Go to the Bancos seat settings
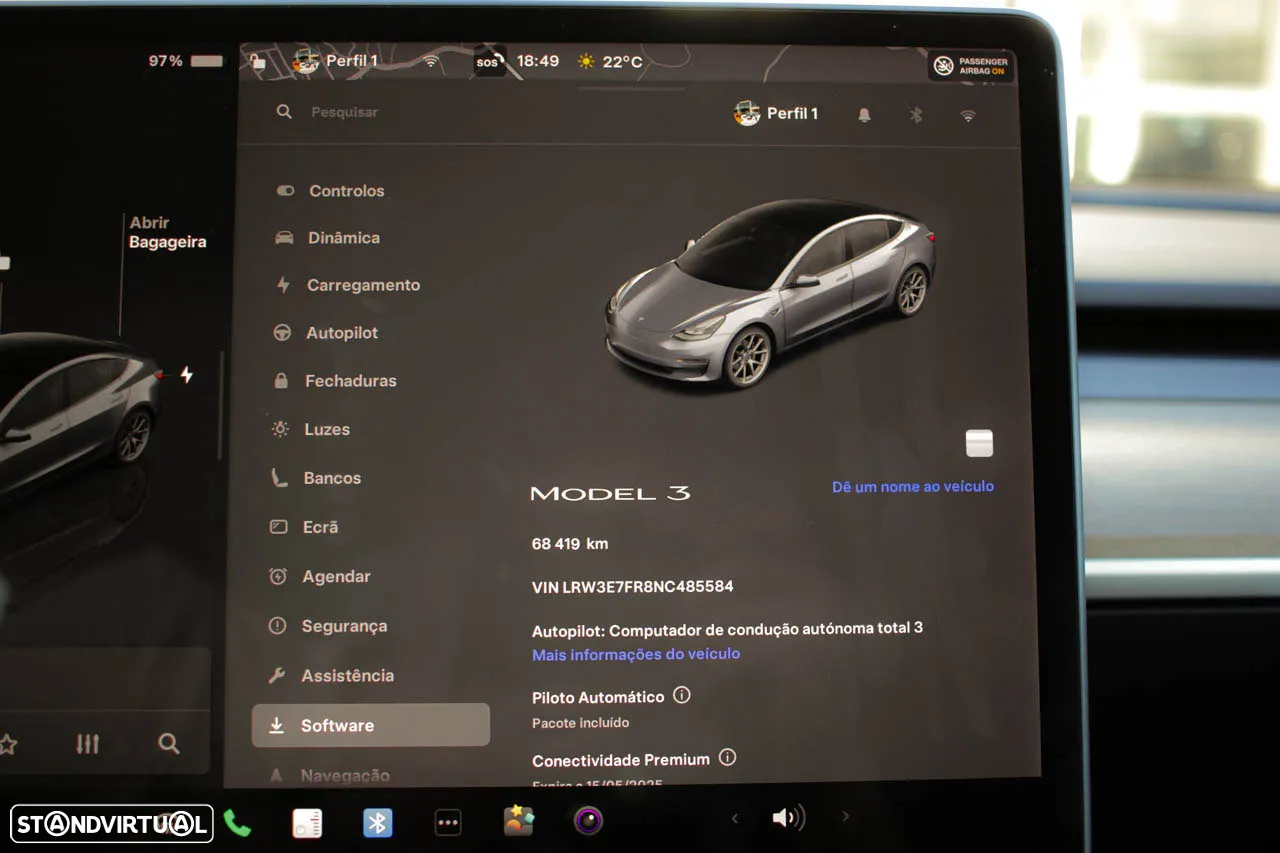The image size is (1280, 853). tap(316, 478)
